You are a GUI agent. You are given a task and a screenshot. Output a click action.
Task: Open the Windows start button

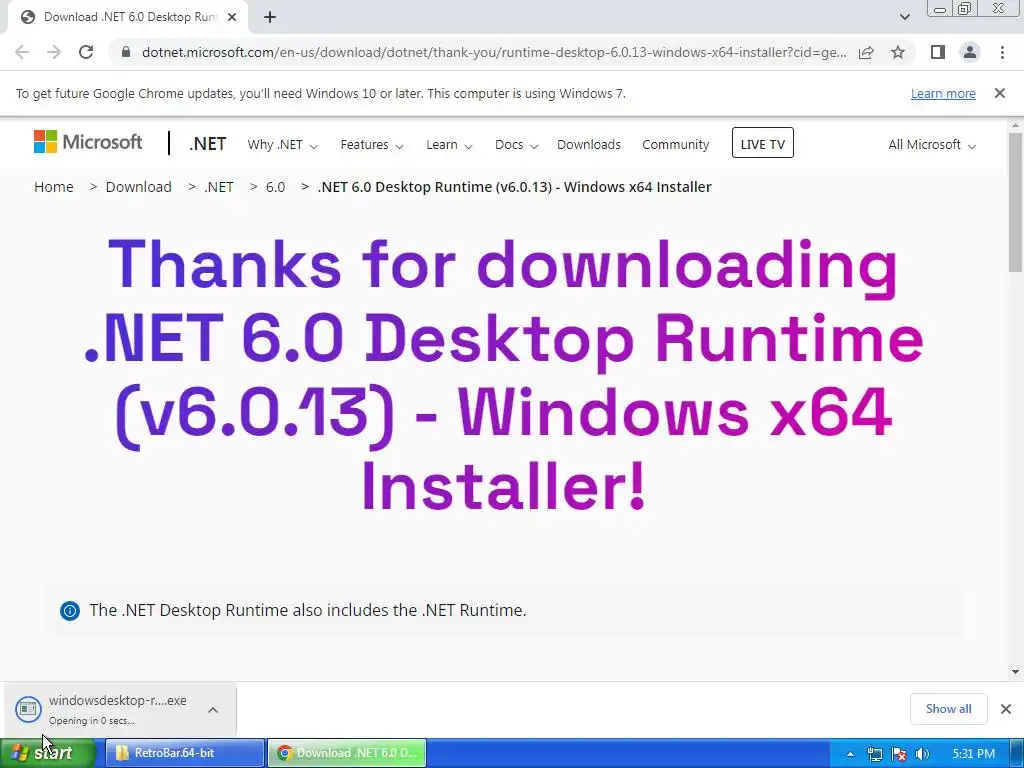tap(47, 753)
